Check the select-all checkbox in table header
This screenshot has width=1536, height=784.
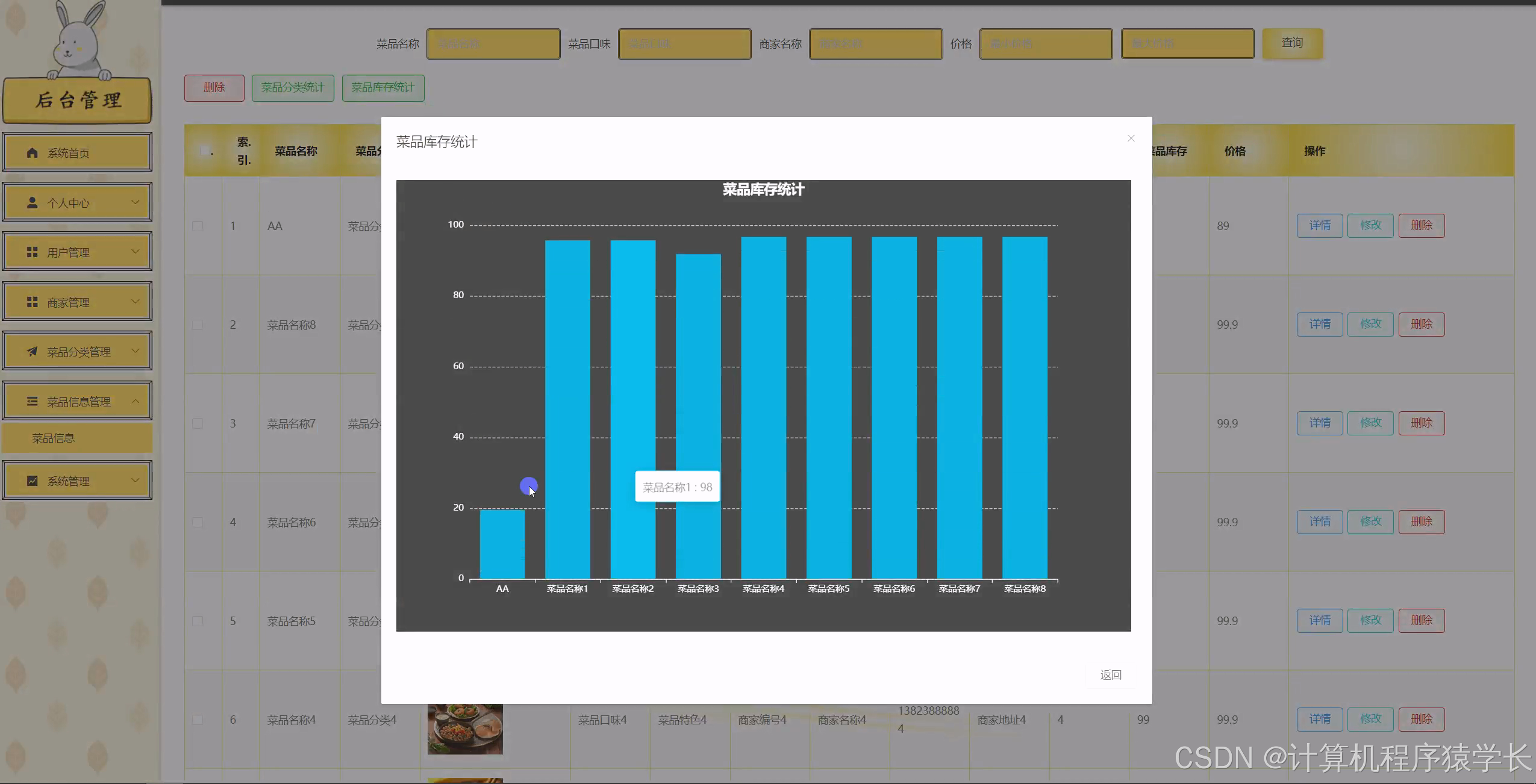coord(205,151)
